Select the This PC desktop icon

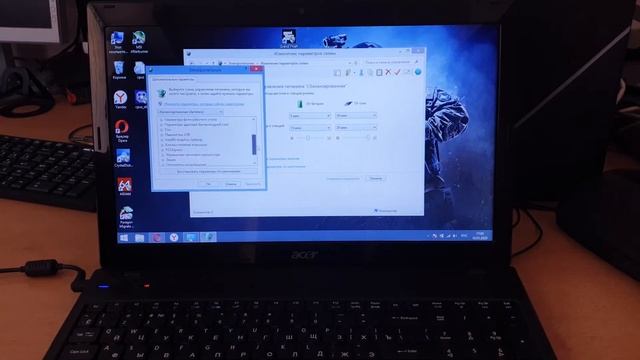(117, 42)
